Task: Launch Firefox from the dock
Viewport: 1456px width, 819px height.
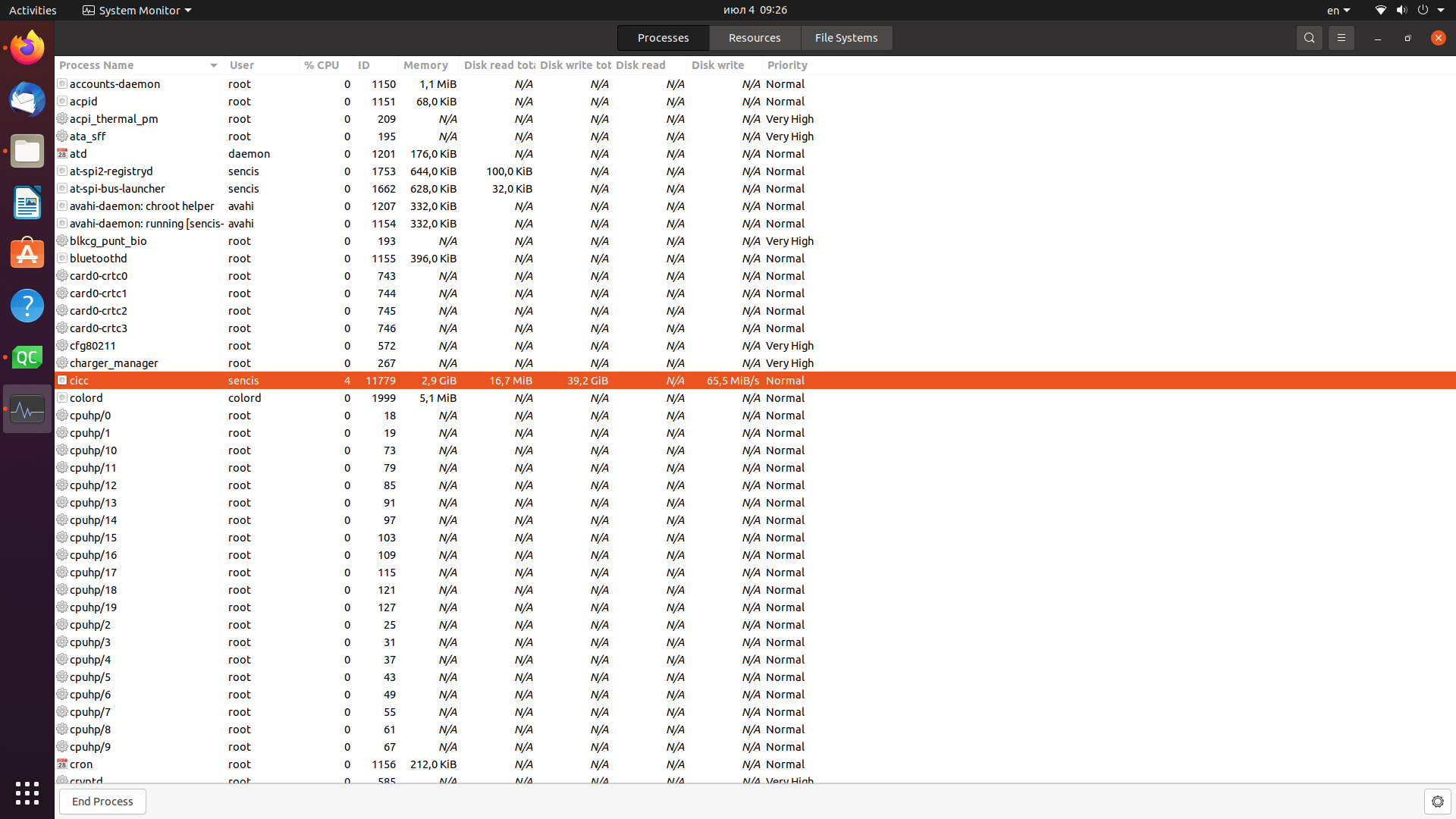Action: [27, 49]
